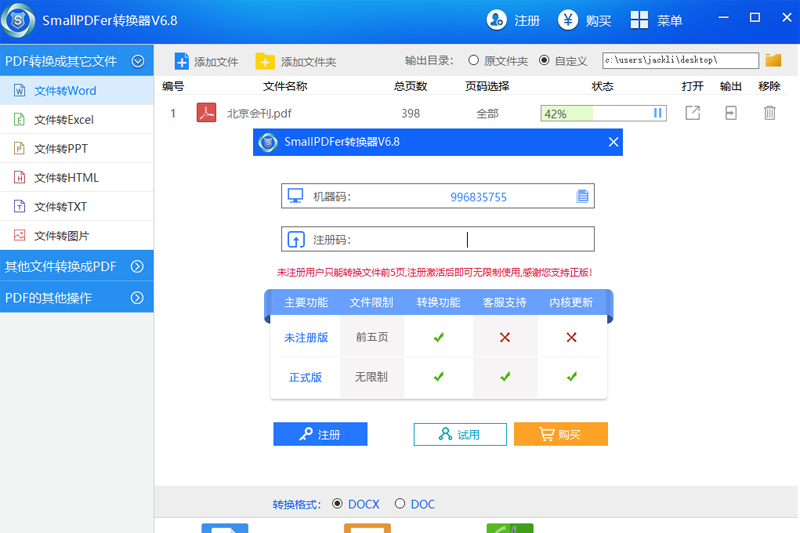Viewport: 800px width, 533px height.
Task: Select 文件转Excel in sidebar
Action: tap(77, 120)
